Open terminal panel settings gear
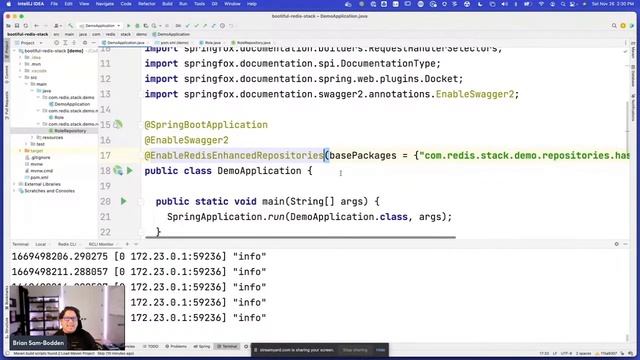Screen dimensions: 640x360 click(616, 244)
